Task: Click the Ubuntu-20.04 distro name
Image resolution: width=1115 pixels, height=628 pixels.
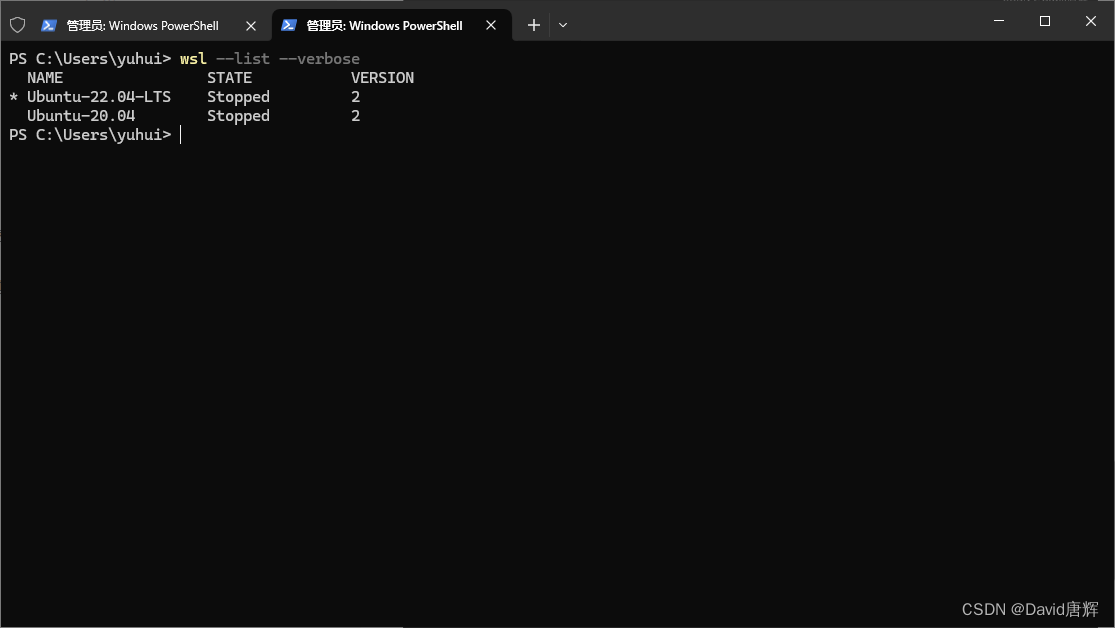Action: [x=81, y=116]
